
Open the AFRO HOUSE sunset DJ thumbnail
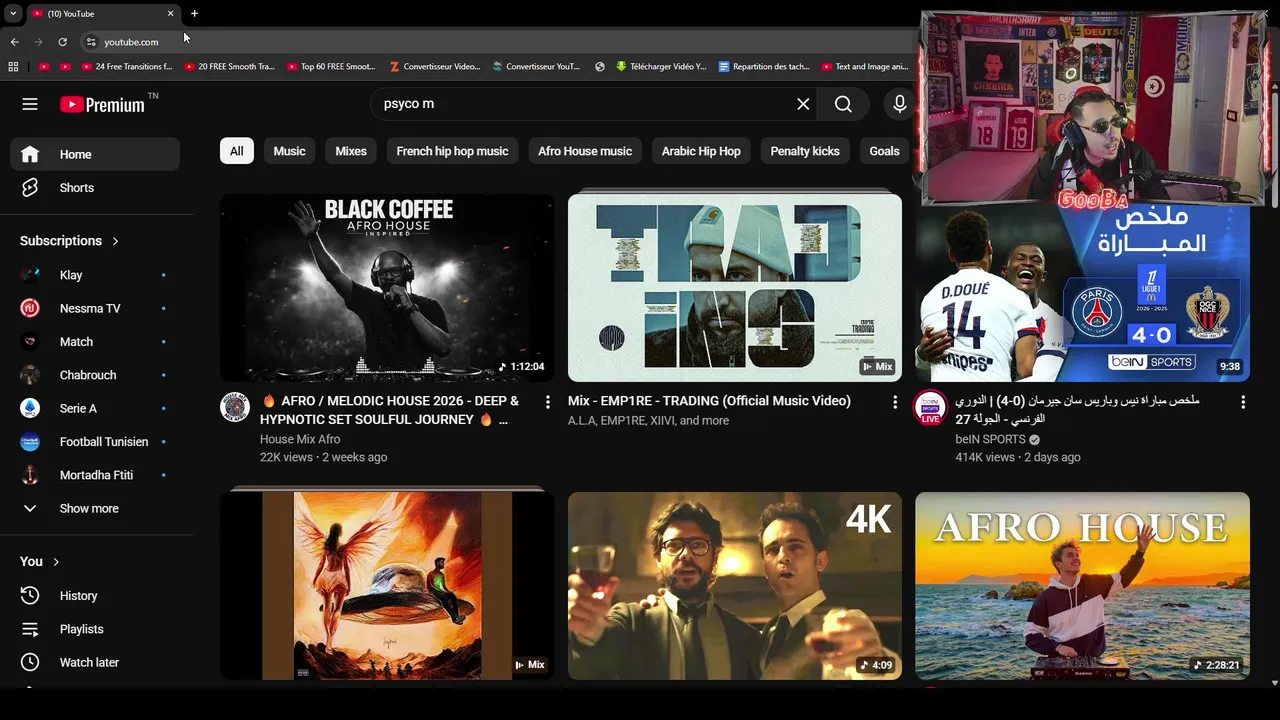point(1082,586)
